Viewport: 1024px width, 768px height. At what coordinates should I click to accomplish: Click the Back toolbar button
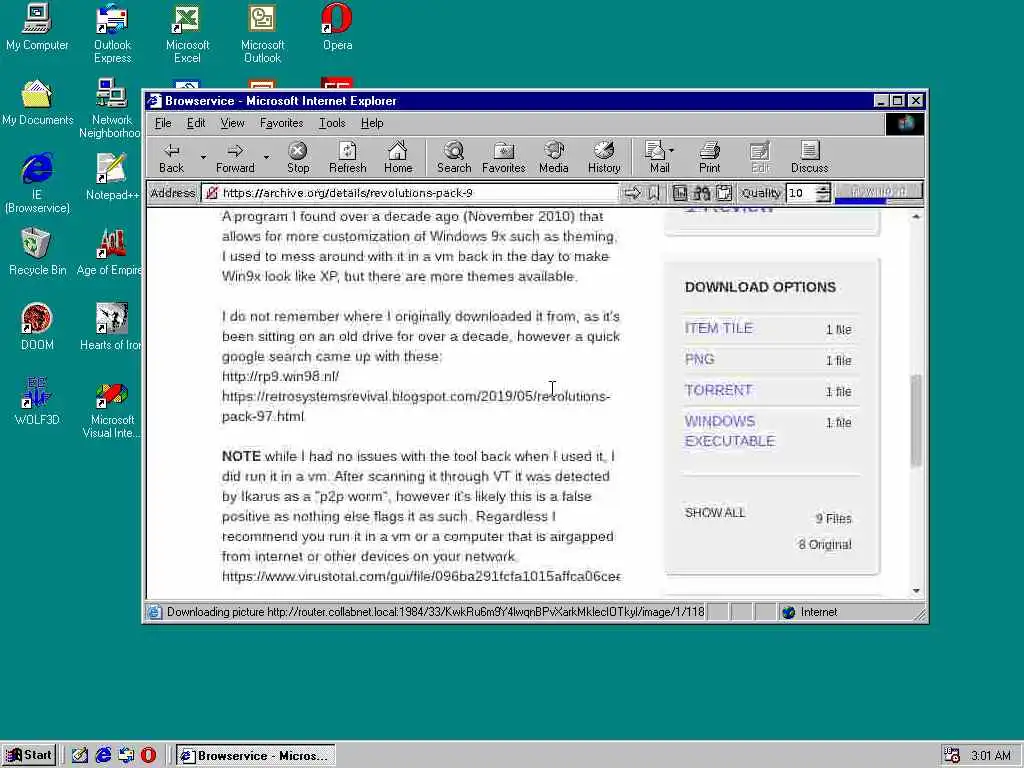pyautogui.click(x=171, y=158)
